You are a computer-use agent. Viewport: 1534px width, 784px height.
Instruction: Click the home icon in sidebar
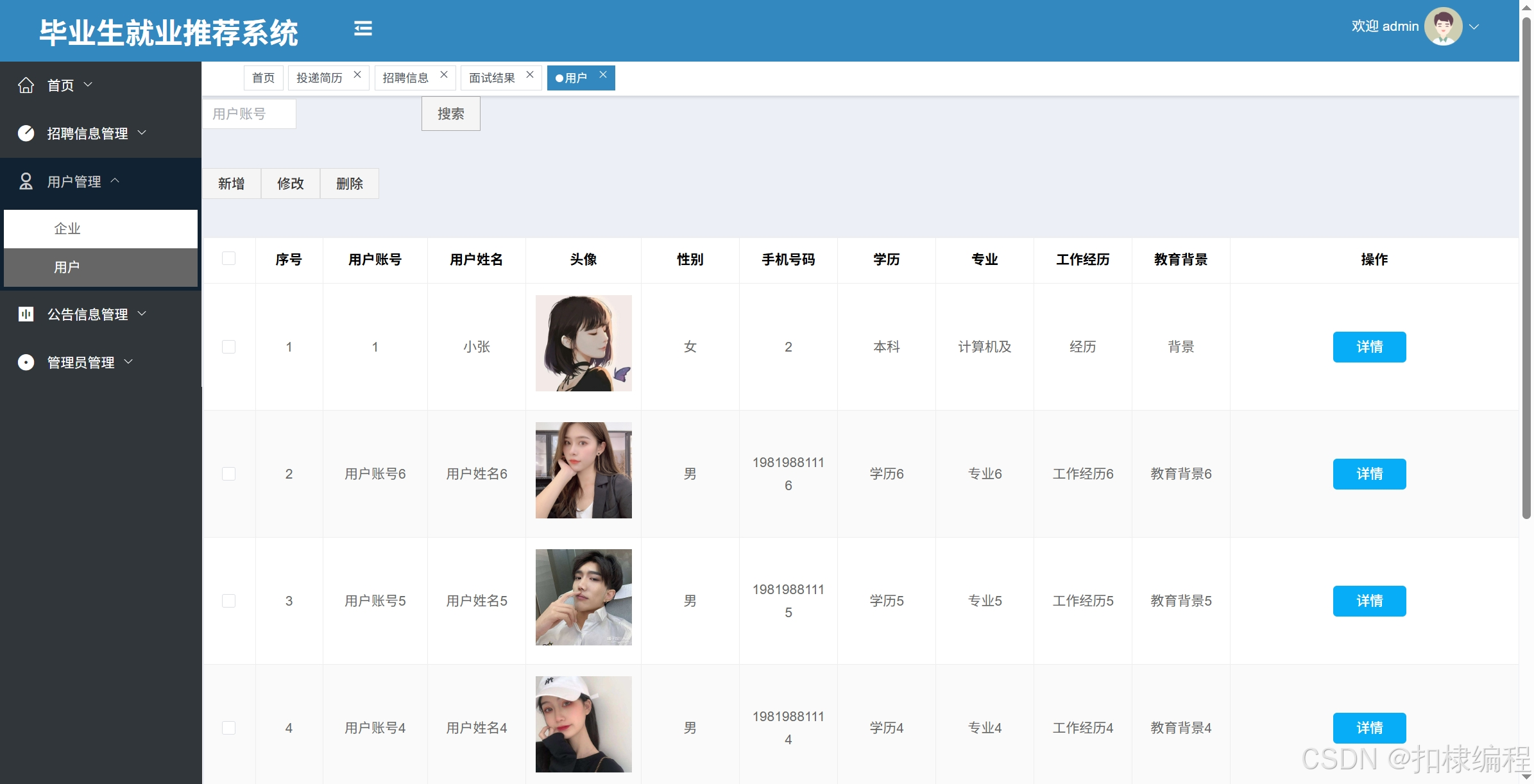(x=26, y=85)
